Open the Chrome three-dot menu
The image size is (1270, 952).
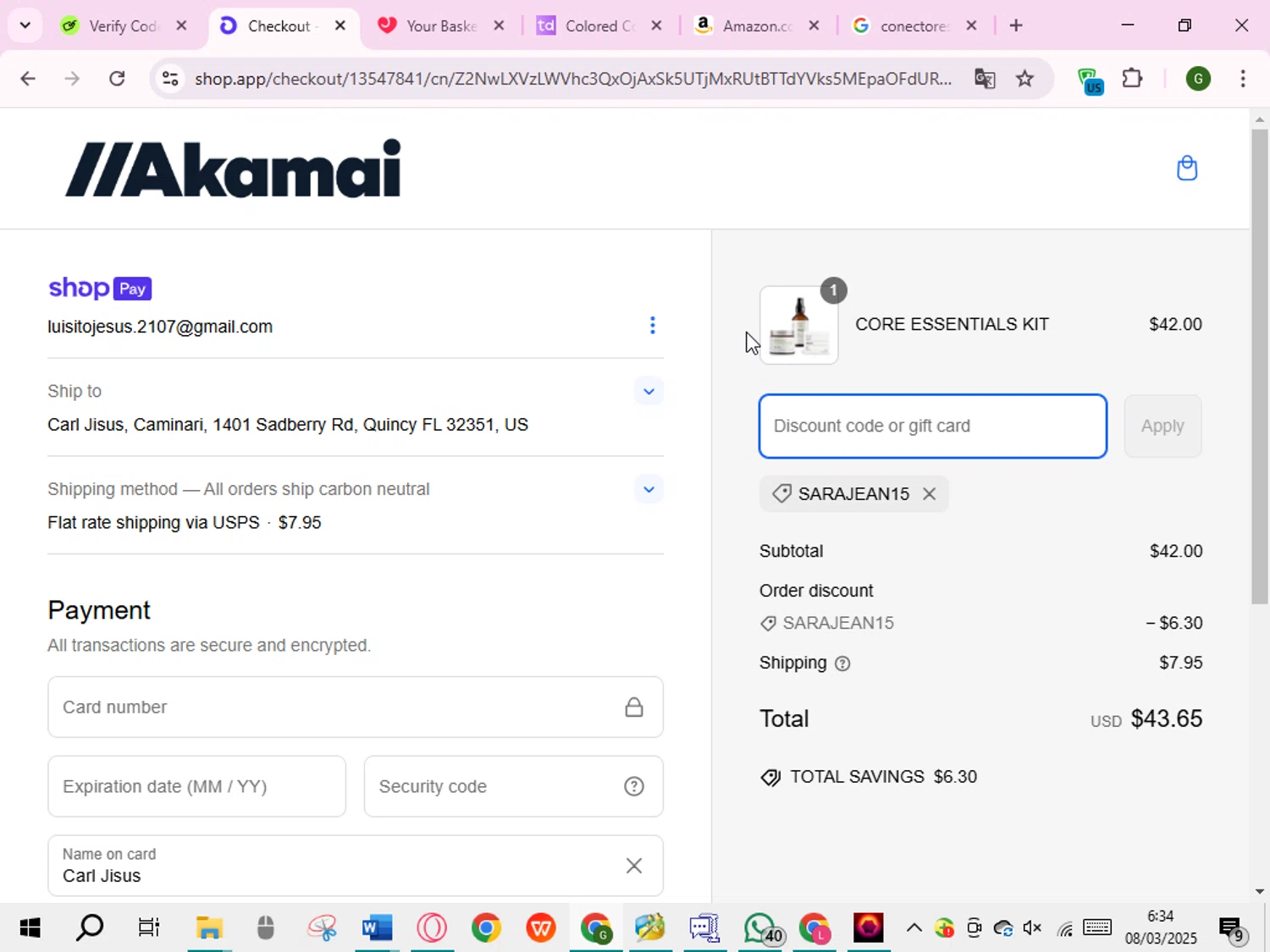pyautogui.click(x=1243, y=79)
